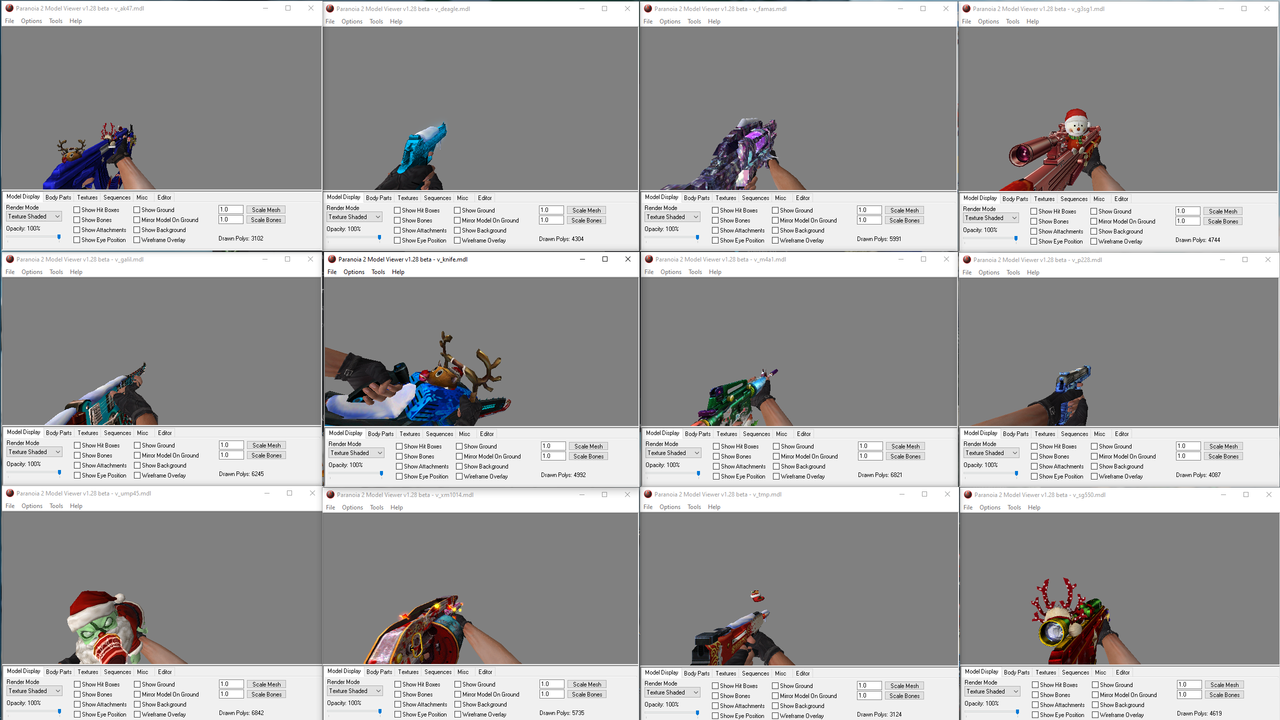Switch to Textures tab in v_m4a1.mdl window
Viewport: 1280px width, 720px height.
tap(727, 434)
